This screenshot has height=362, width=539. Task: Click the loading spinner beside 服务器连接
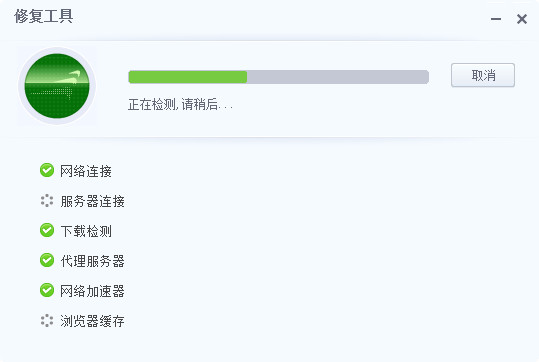pyautogui.click(x=47, y=201)
